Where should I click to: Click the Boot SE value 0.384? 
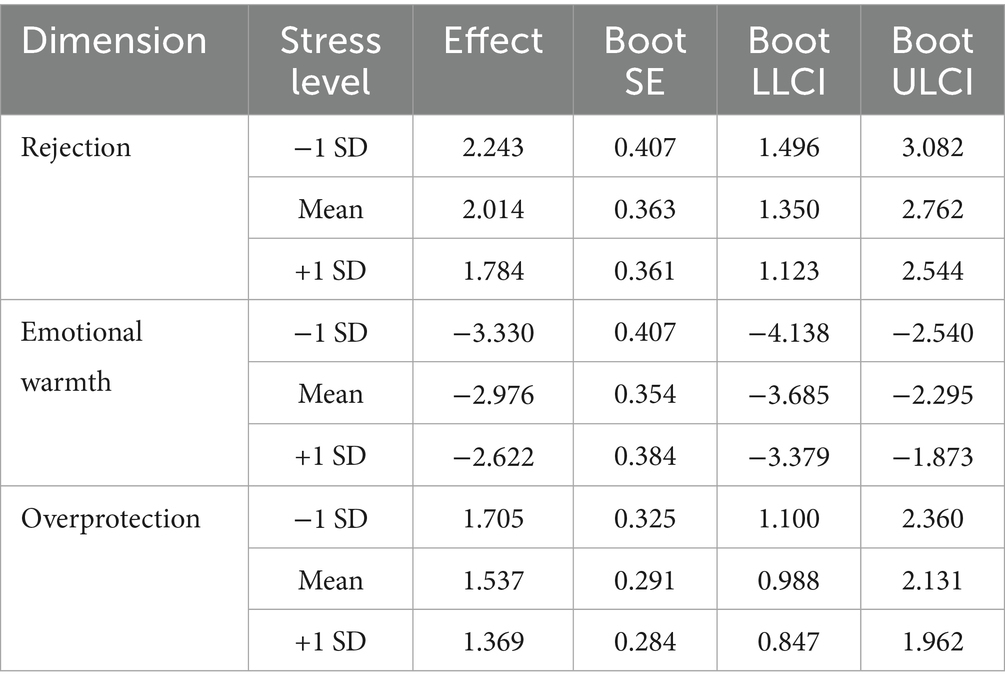[x=645, y=457]
